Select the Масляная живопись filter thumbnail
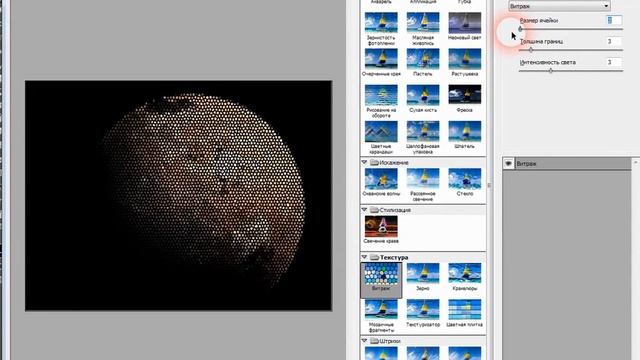The image size is (640, 360). click(x=423, y=22)
